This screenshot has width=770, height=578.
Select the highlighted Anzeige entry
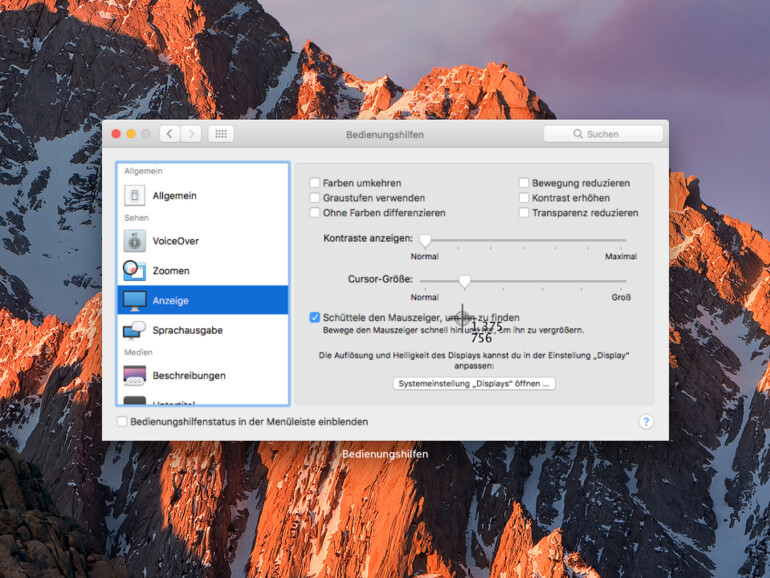[x=203, y=300]
